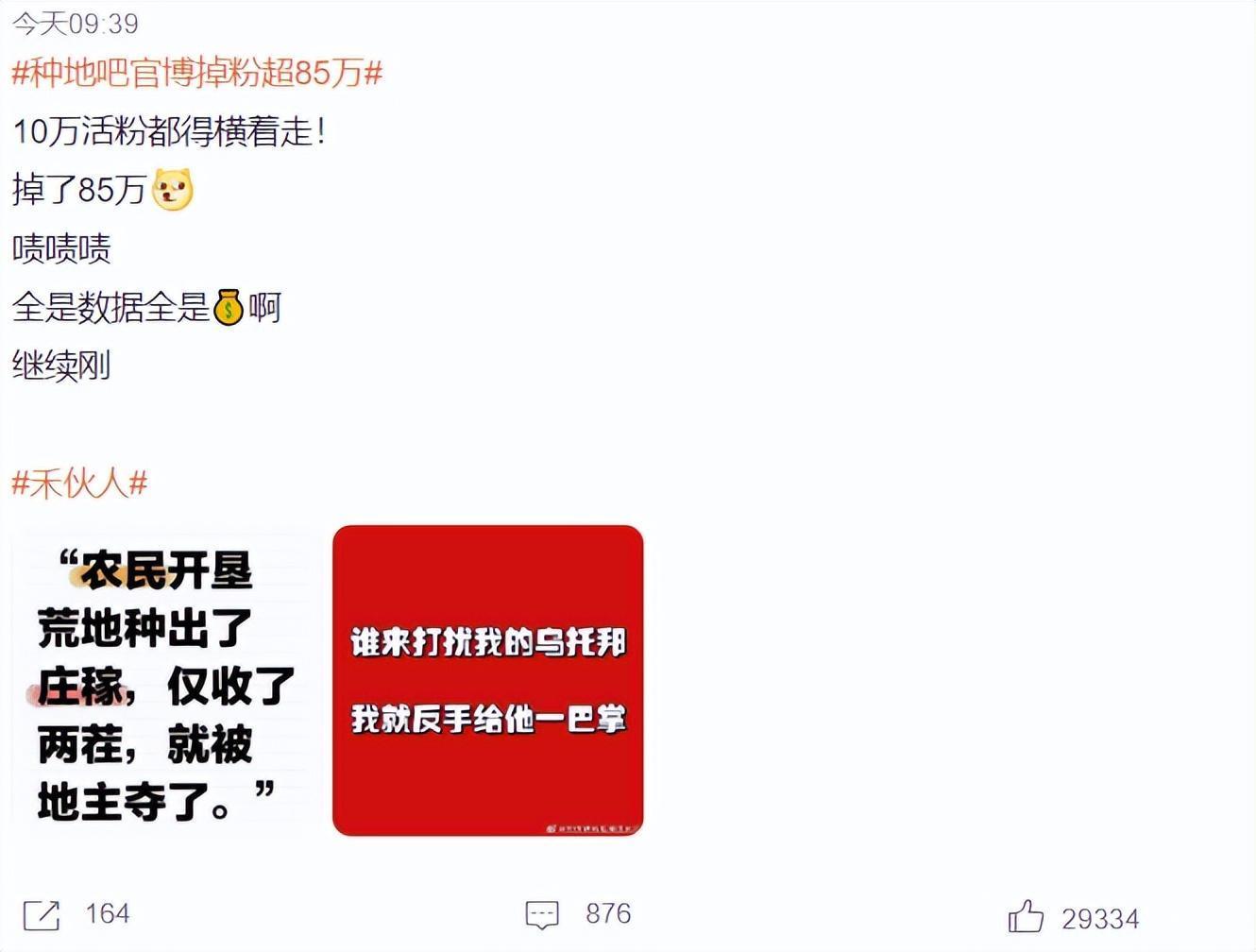Like the post with thumbs-up icon
The height and width of the screenshot is (952, 1256).
(1026, 916)
